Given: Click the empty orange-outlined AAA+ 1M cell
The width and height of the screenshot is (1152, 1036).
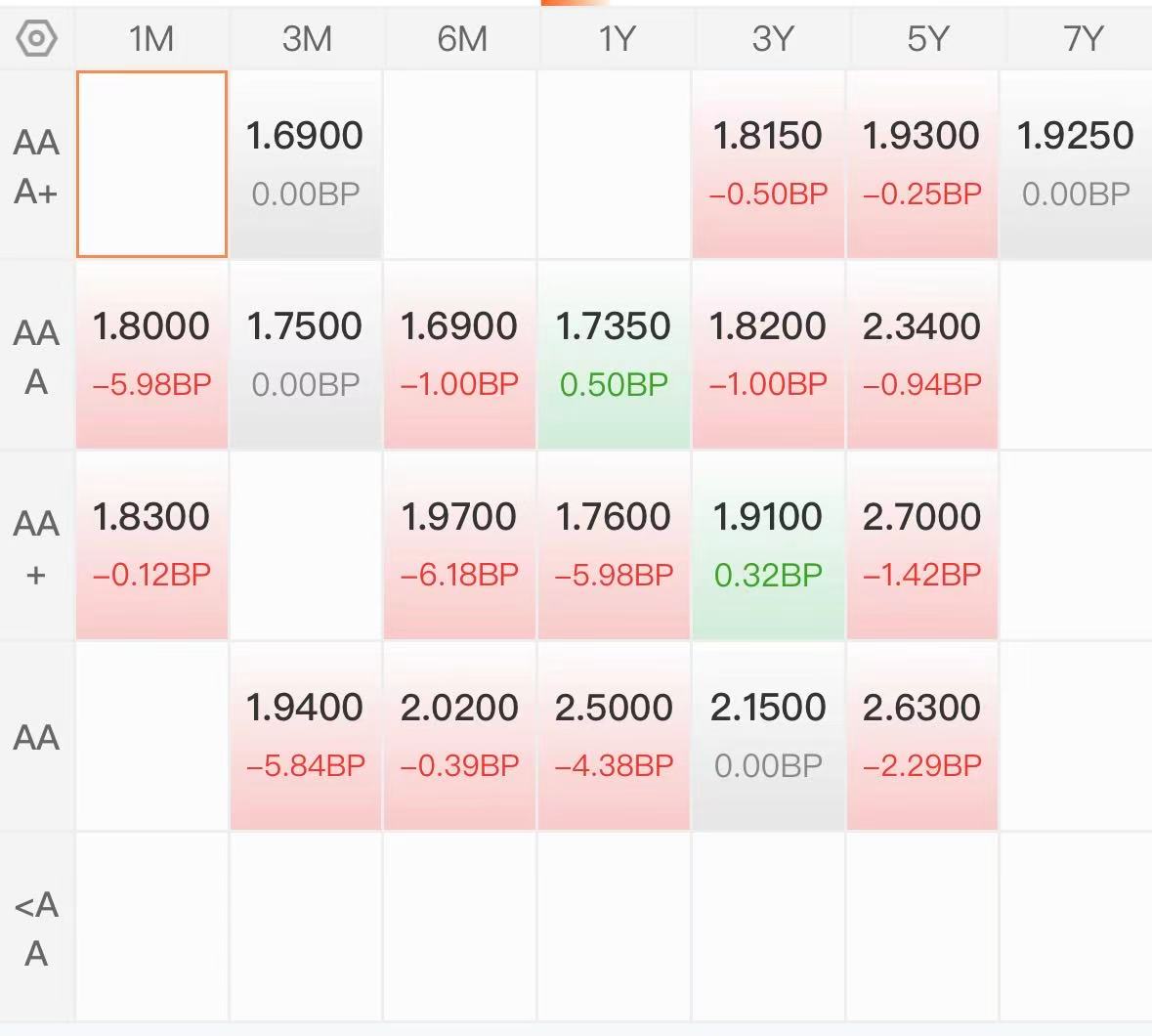Looking at the screenshot, I should click(152, 164).
